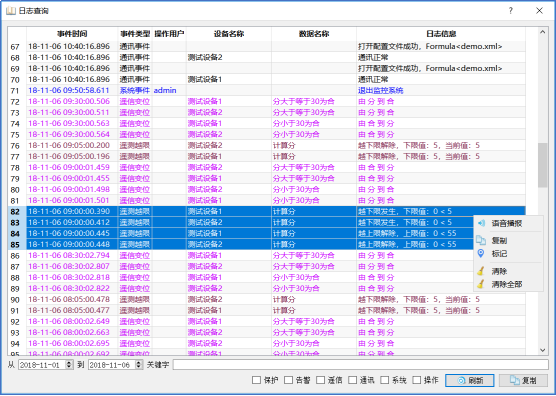
Task: Click the timestamp 18-11-06 09:00:00.390
Action: 69,211
